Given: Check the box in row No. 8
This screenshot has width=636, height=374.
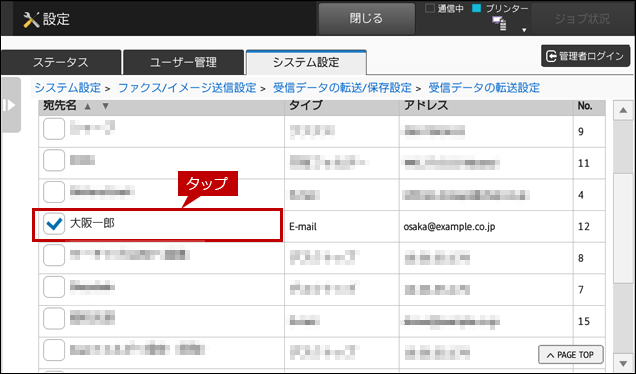Looking at the screenshot, I should pyautogui.click(x=54, y=255).
